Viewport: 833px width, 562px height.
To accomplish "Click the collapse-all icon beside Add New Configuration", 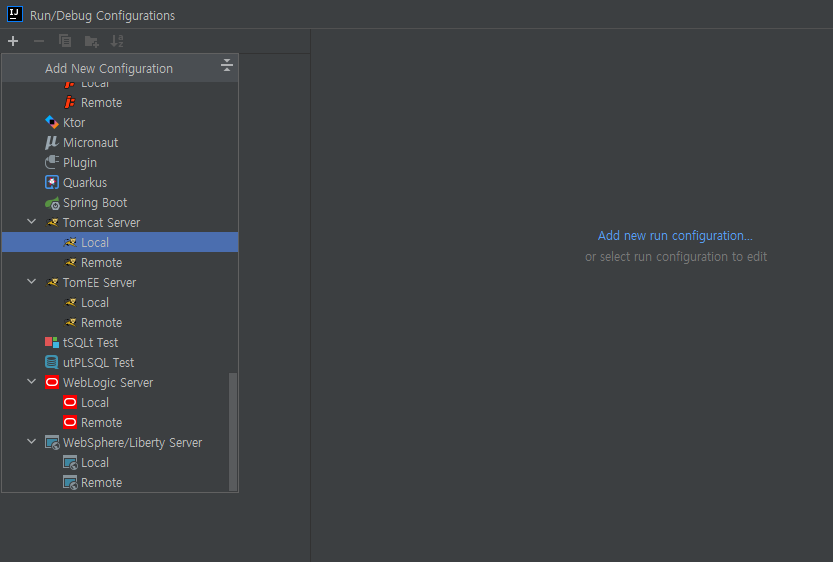I will (x=227, y=65).
